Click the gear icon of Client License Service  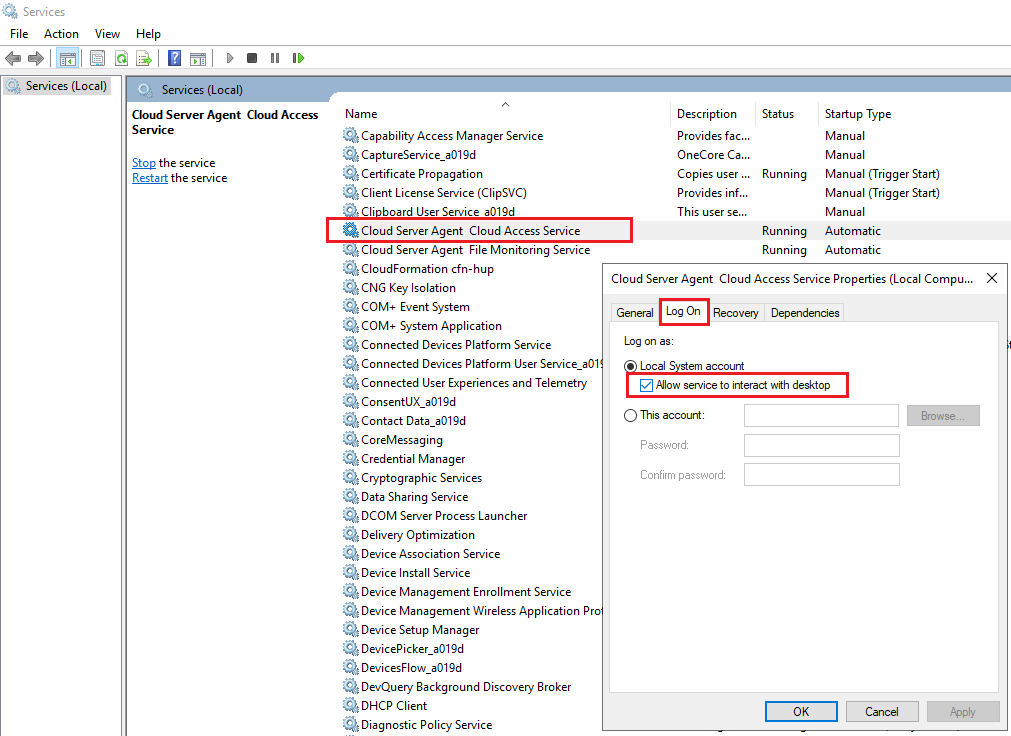pos(350,192)
